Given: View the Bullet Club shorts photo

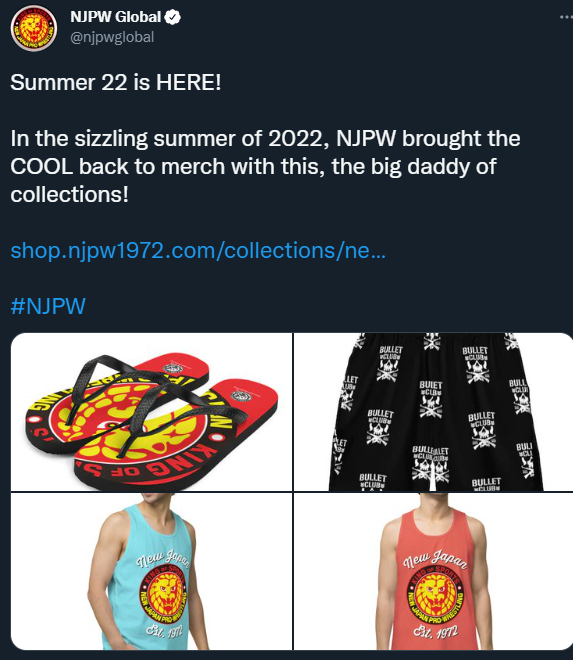Looking at the screenshot, I should [433, 412].
